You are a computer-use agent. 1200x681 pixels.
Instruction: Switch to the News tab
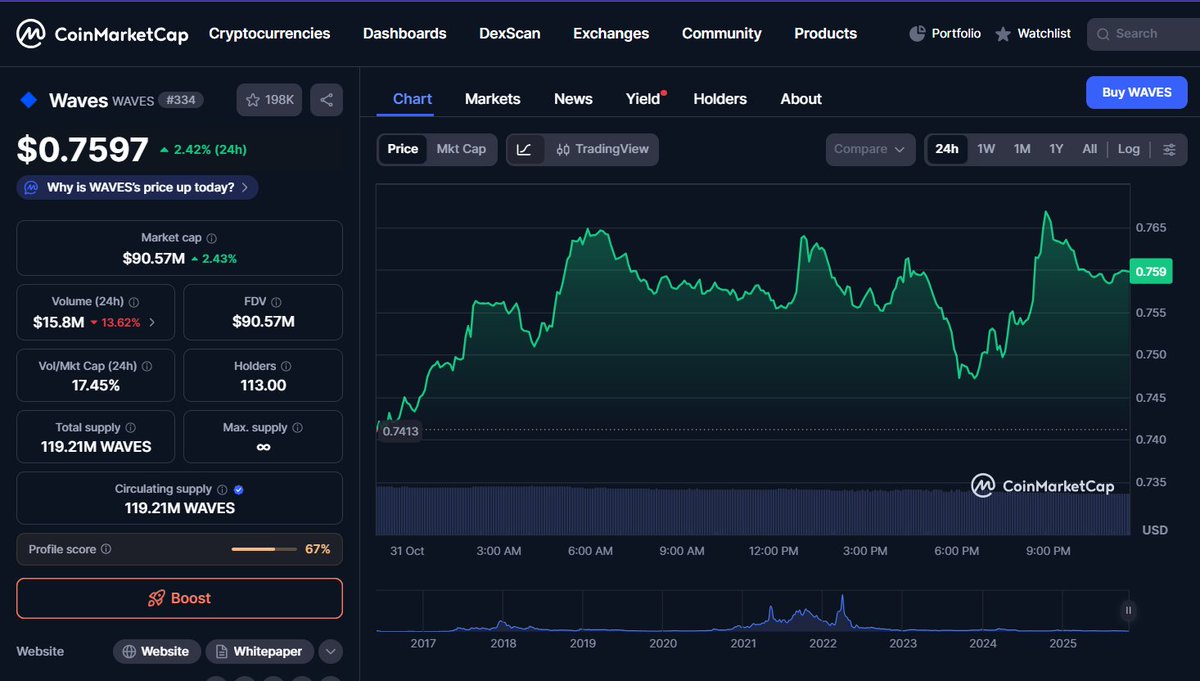pos(573,99)
